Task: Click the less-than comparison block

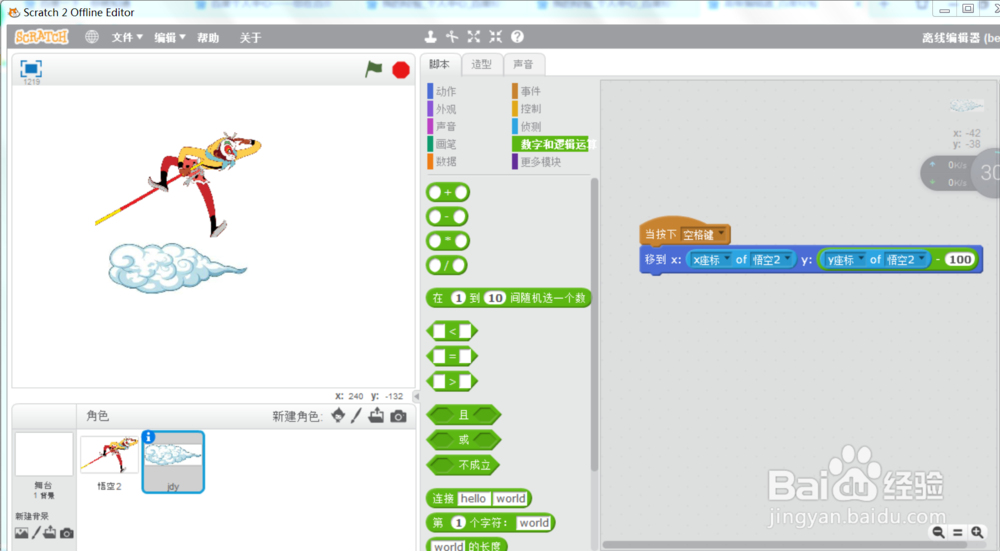Action: pyautogui.click(x=452, y=331)
